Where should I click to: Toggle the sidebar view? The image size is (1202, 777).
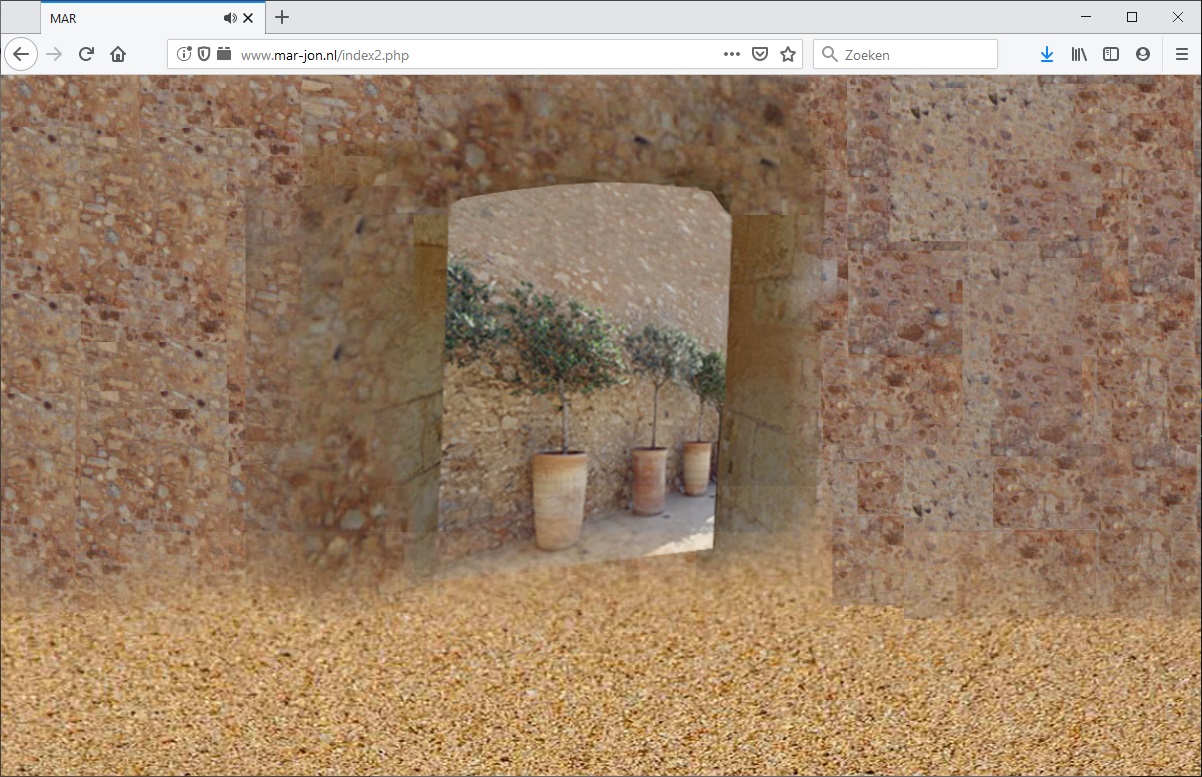[x=1111, y=54]
